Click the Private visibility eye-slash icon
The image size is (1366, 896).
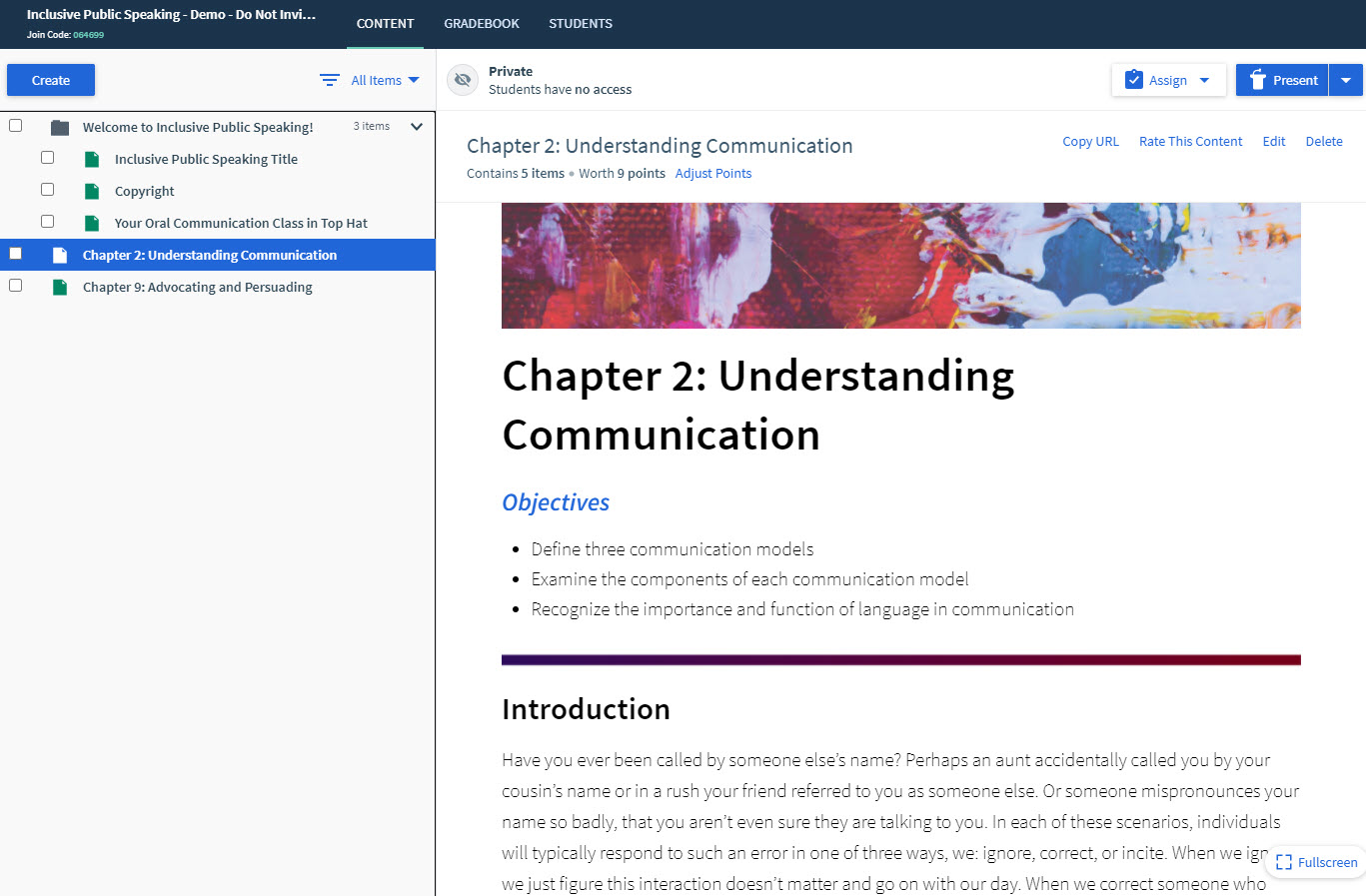click(x=463, y=80)
